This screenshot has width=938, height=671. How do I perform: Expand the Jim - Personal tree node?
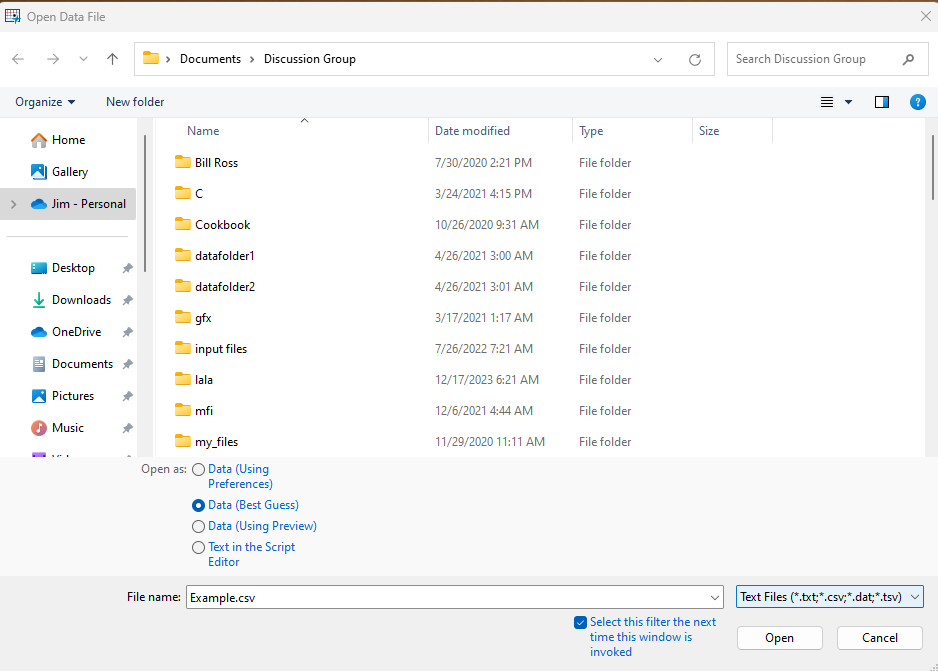(x=14, y=204)
